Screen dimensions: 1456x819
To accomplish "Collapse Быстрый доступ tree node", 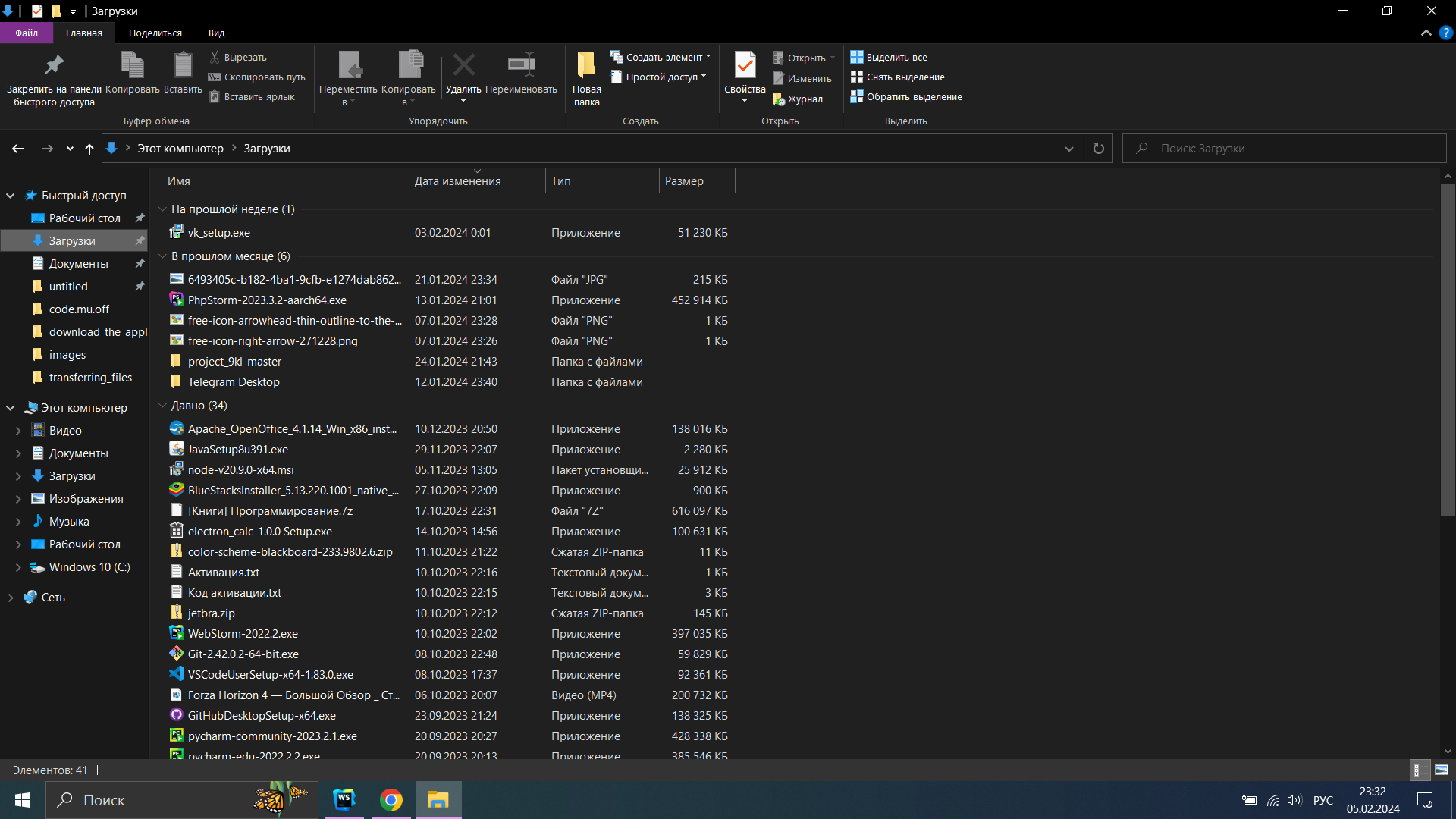I will coord(11,196).
